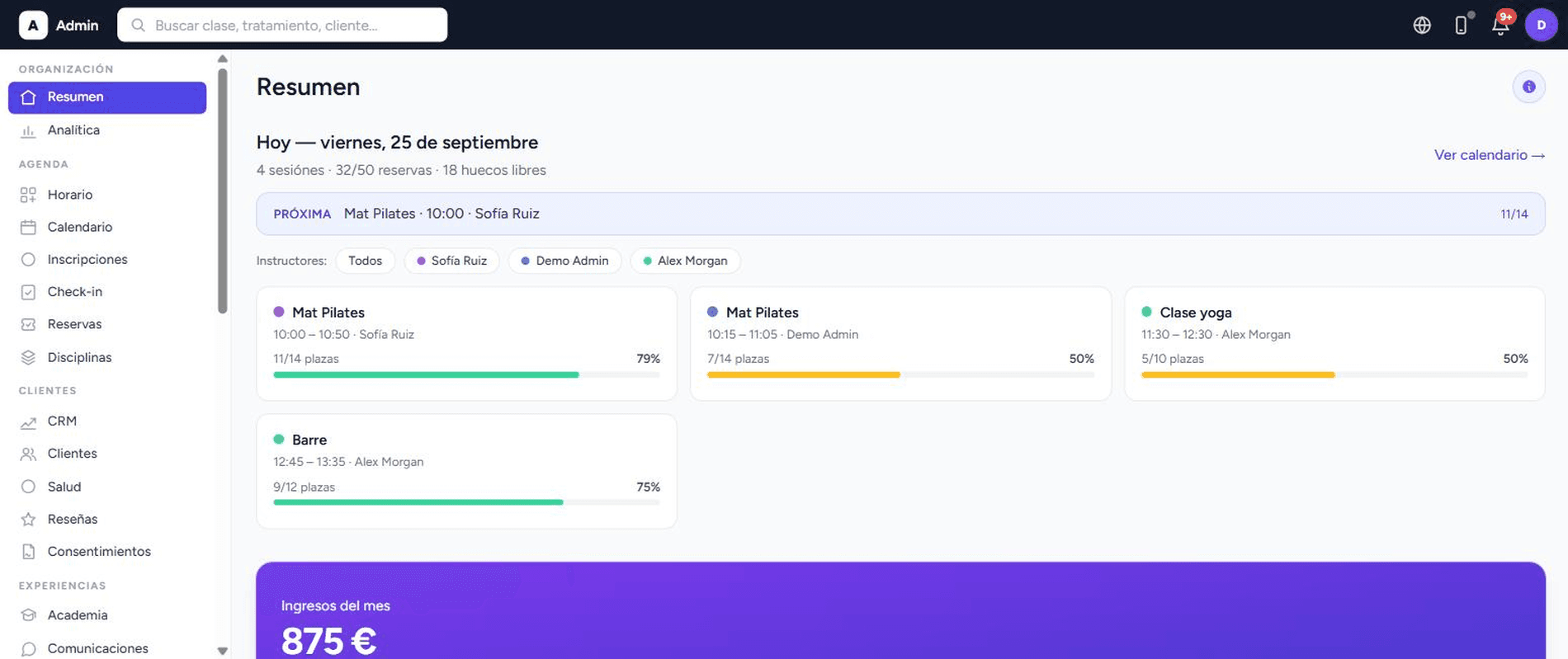Navigate to Academia
The height and width of the screenshot is (659, 1568).
pyautogui.click(x=107, y=615)
